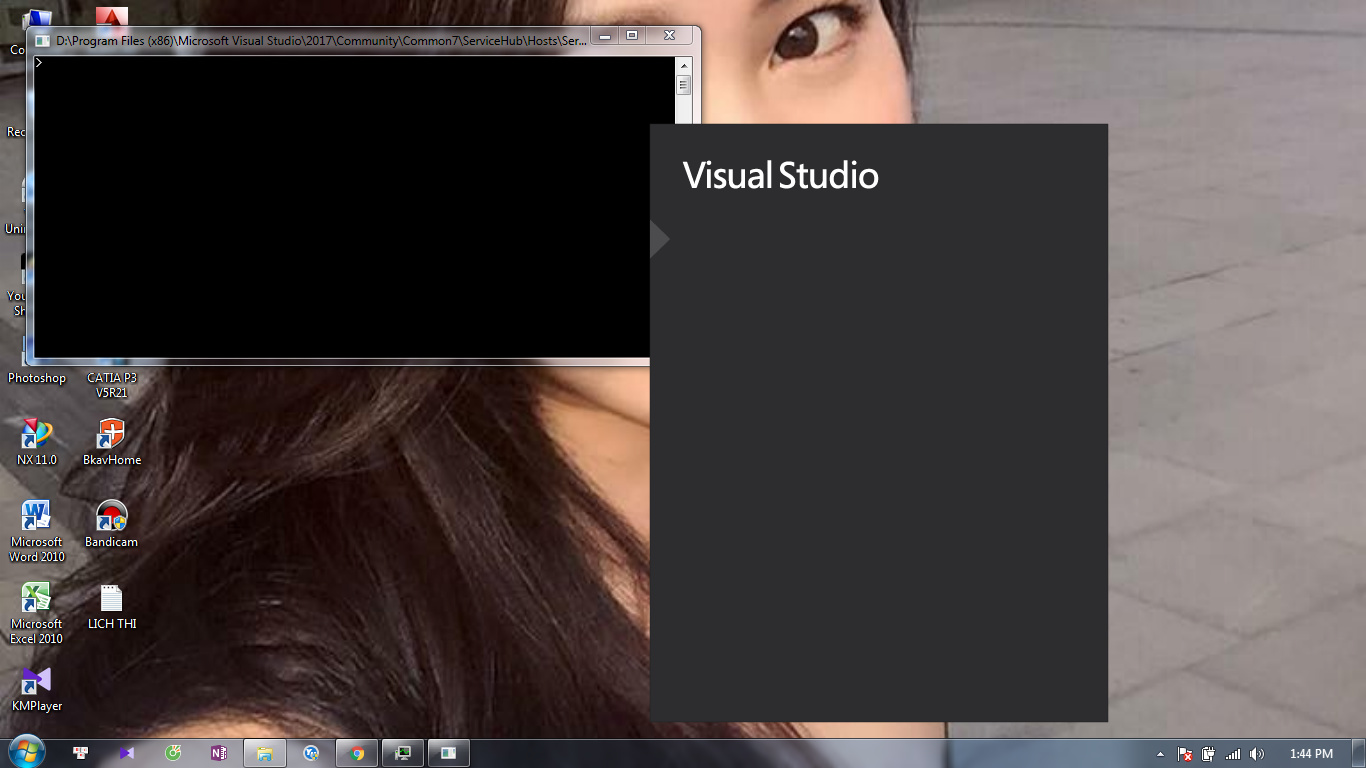Close the ServiceHub console window
Image resolution: width=1366 pixels, height=768 pixels.
pos(669,36)
